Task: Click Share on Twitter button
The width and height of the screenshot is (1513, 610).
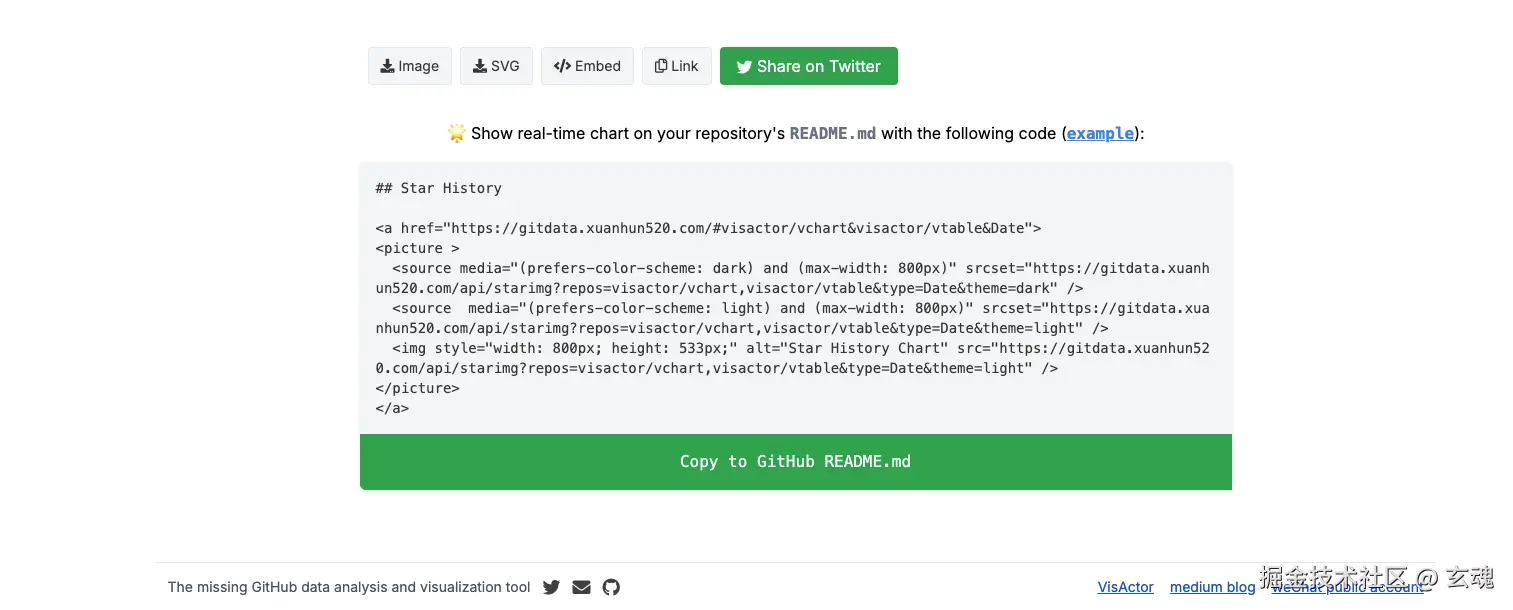Action: point(808,66)
